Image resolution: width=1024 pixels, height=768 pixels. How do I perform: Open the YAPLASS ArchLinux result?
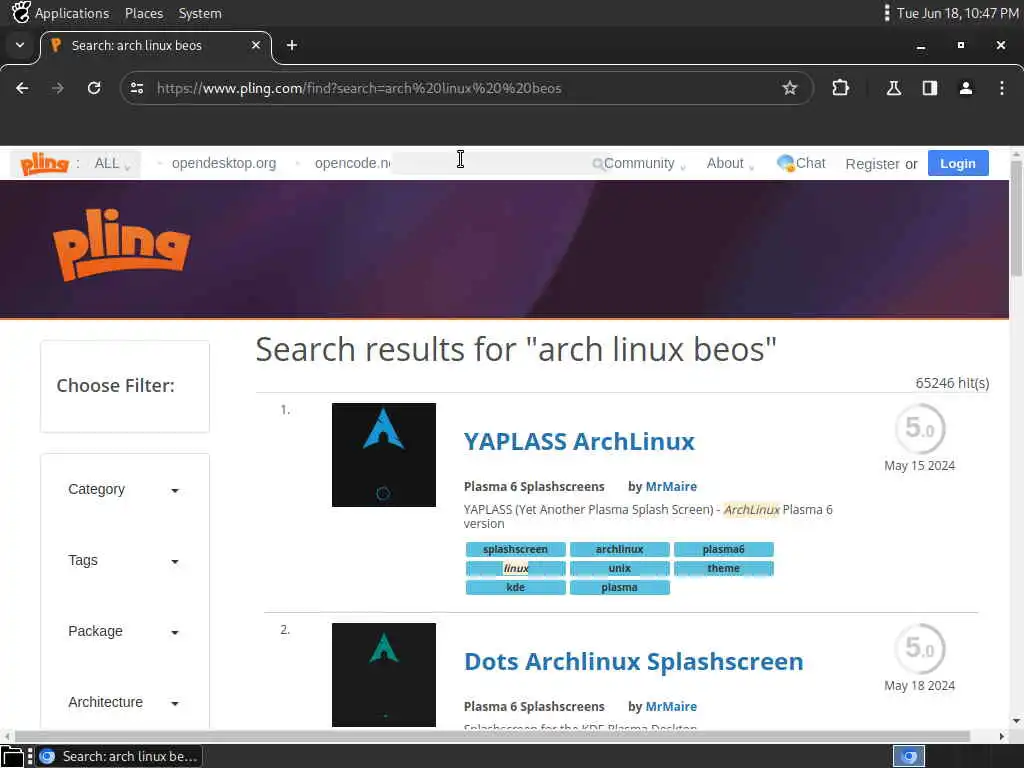click(x=579, y=441)
